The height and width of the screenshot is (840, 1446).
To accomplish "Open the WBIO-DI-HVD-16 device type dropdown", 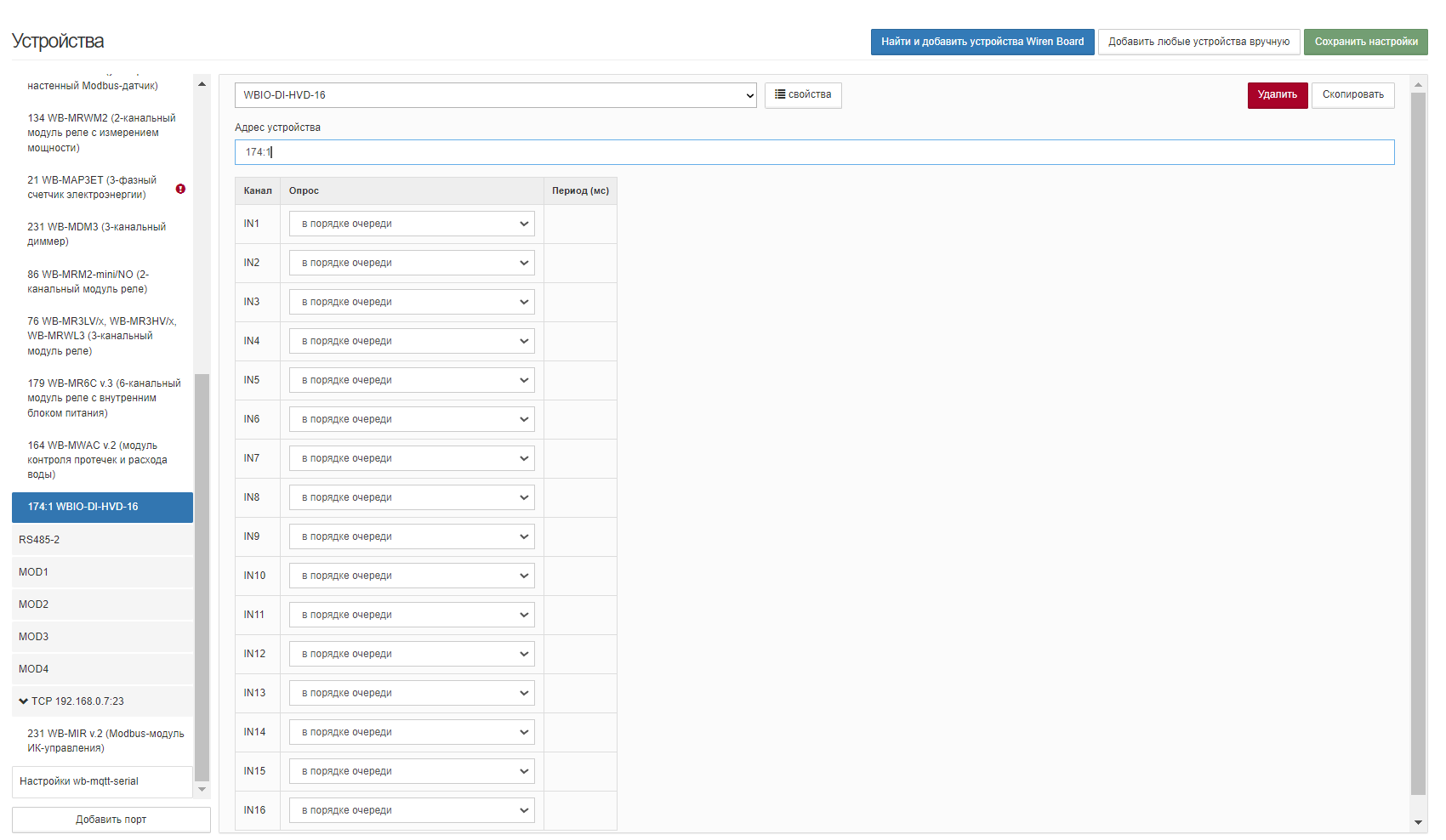I will (x=496, y=95).
